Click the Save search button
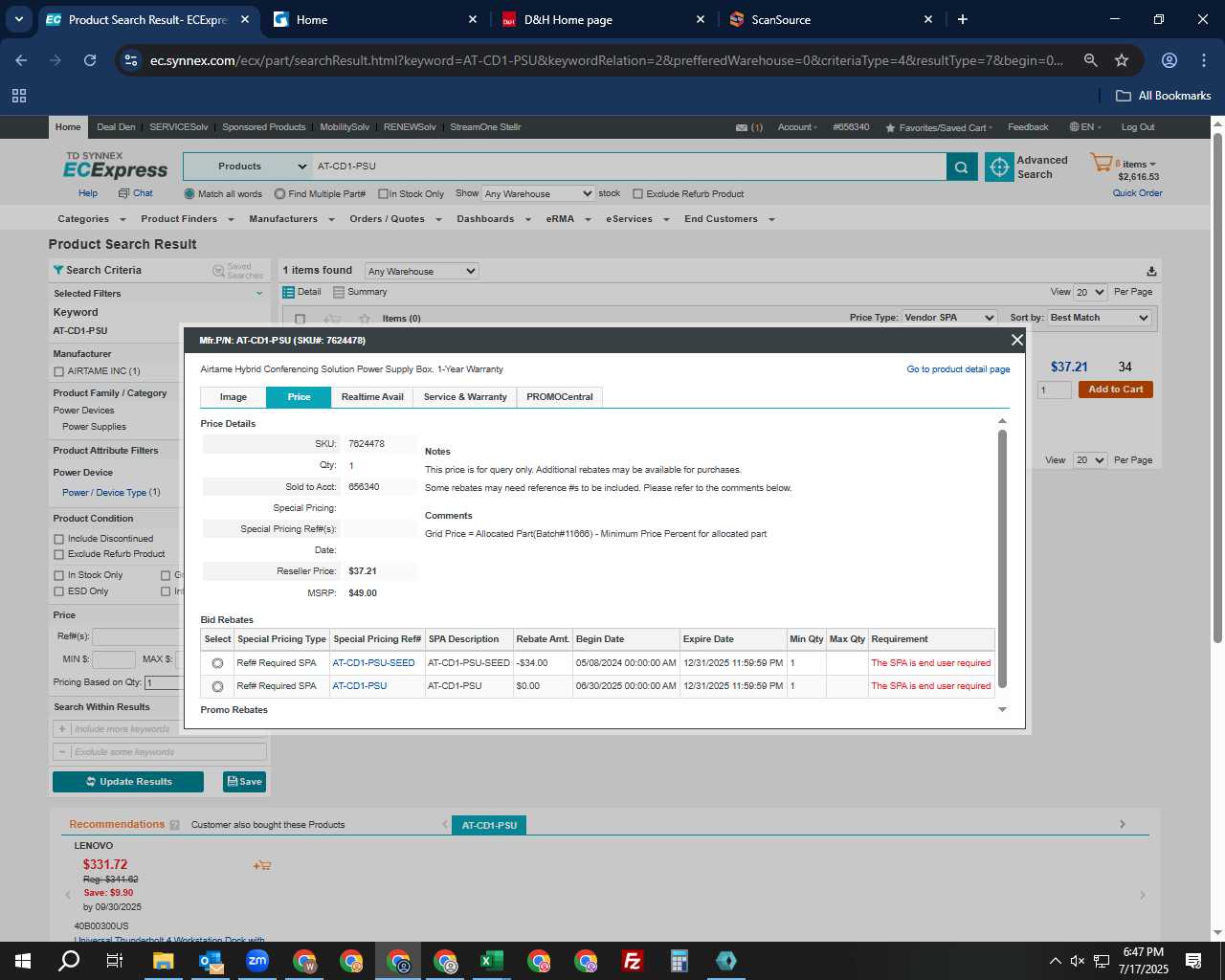Image resolution: width=1225 pixels, height=980 pixels. [244, 782]
